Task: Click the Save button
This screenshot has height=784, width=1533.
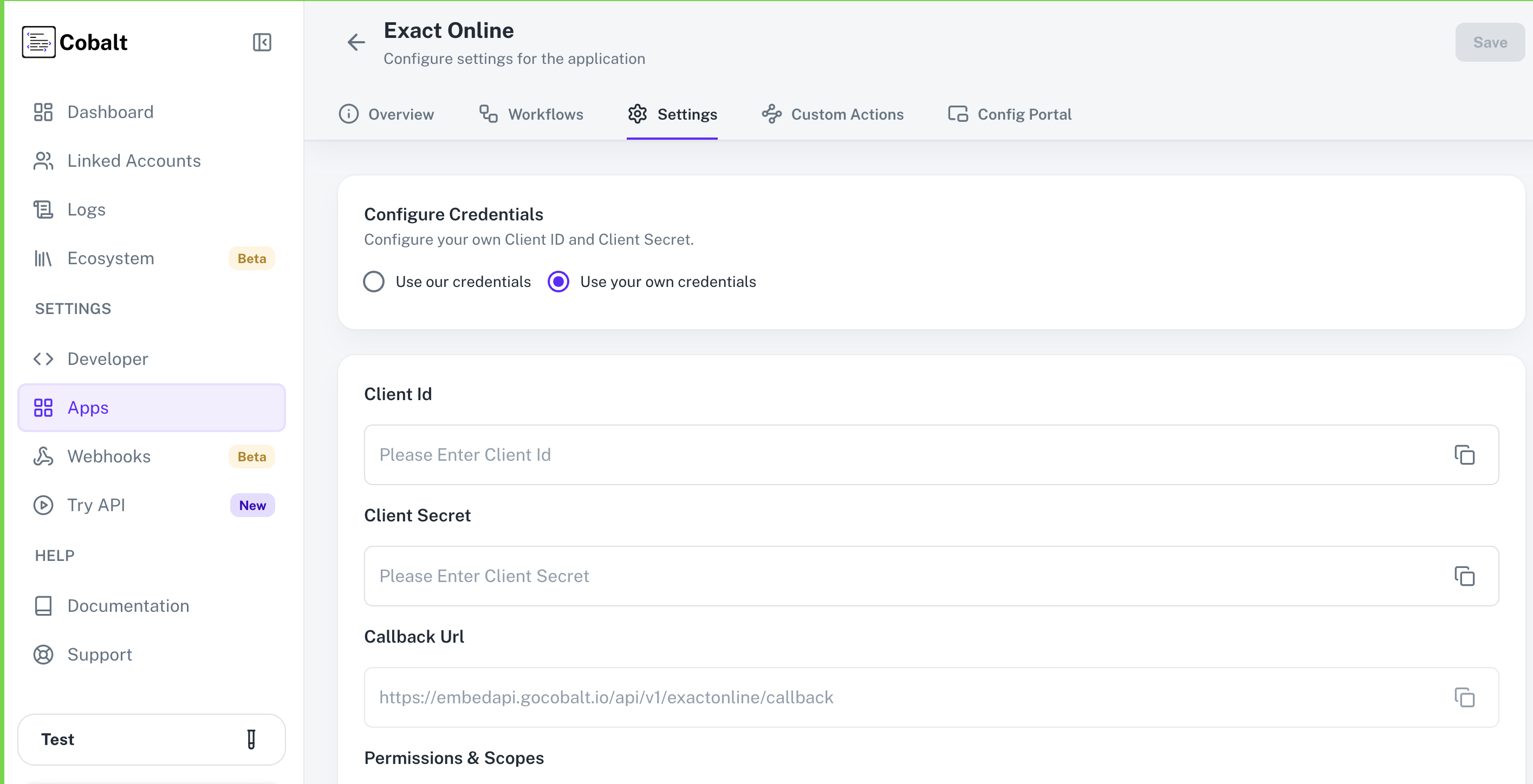Action: coord(1490,42)
